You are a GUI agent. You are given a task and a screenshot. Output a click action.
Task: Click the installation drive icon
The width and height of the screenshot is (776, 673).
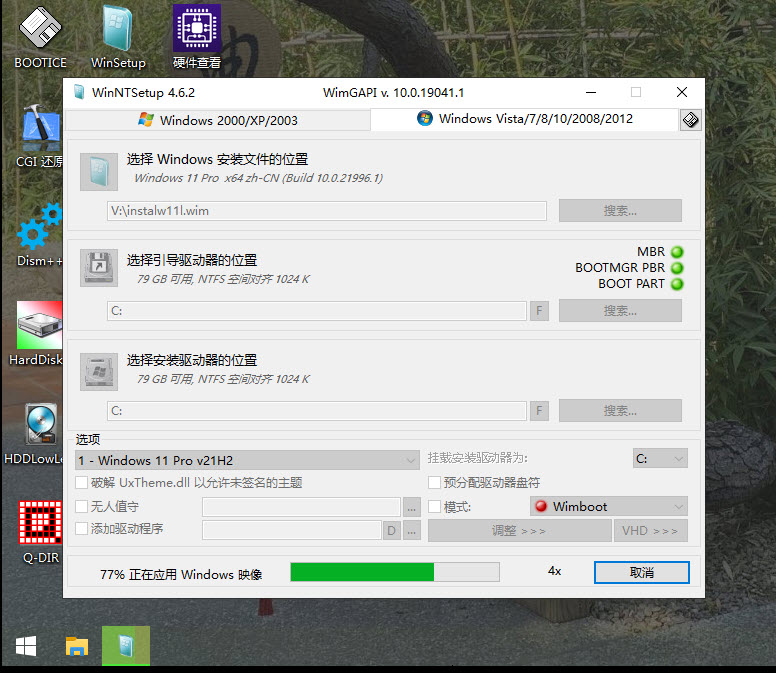click(99, 372)
